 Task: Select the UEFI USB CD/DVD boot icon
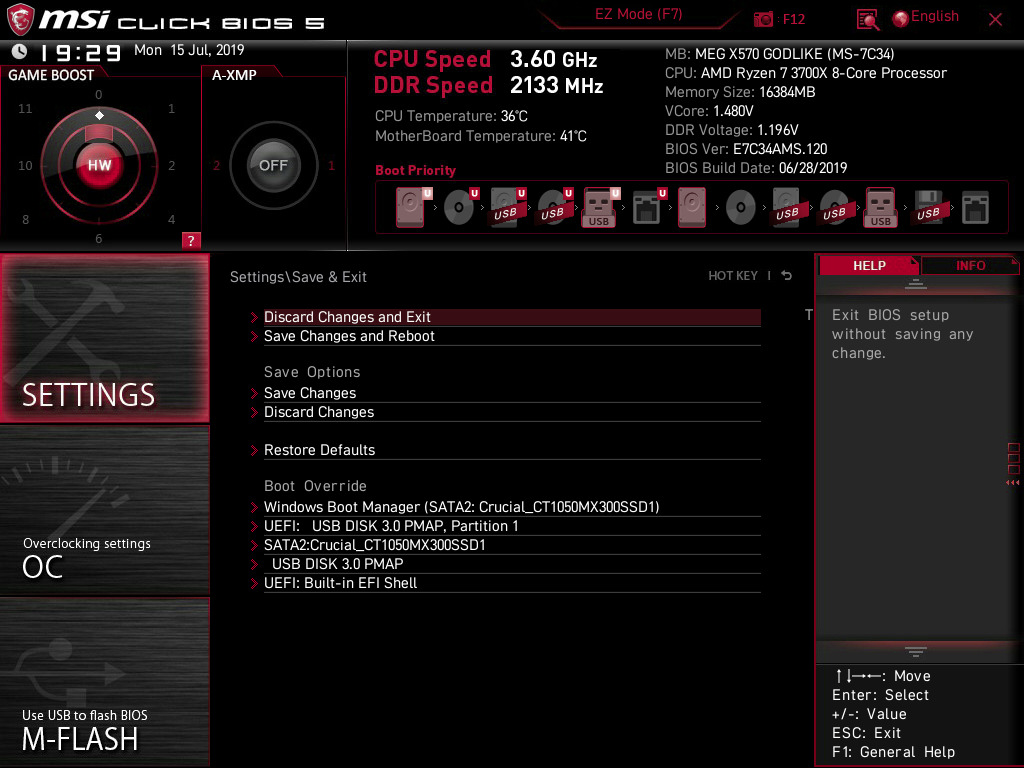pos(555,207)
